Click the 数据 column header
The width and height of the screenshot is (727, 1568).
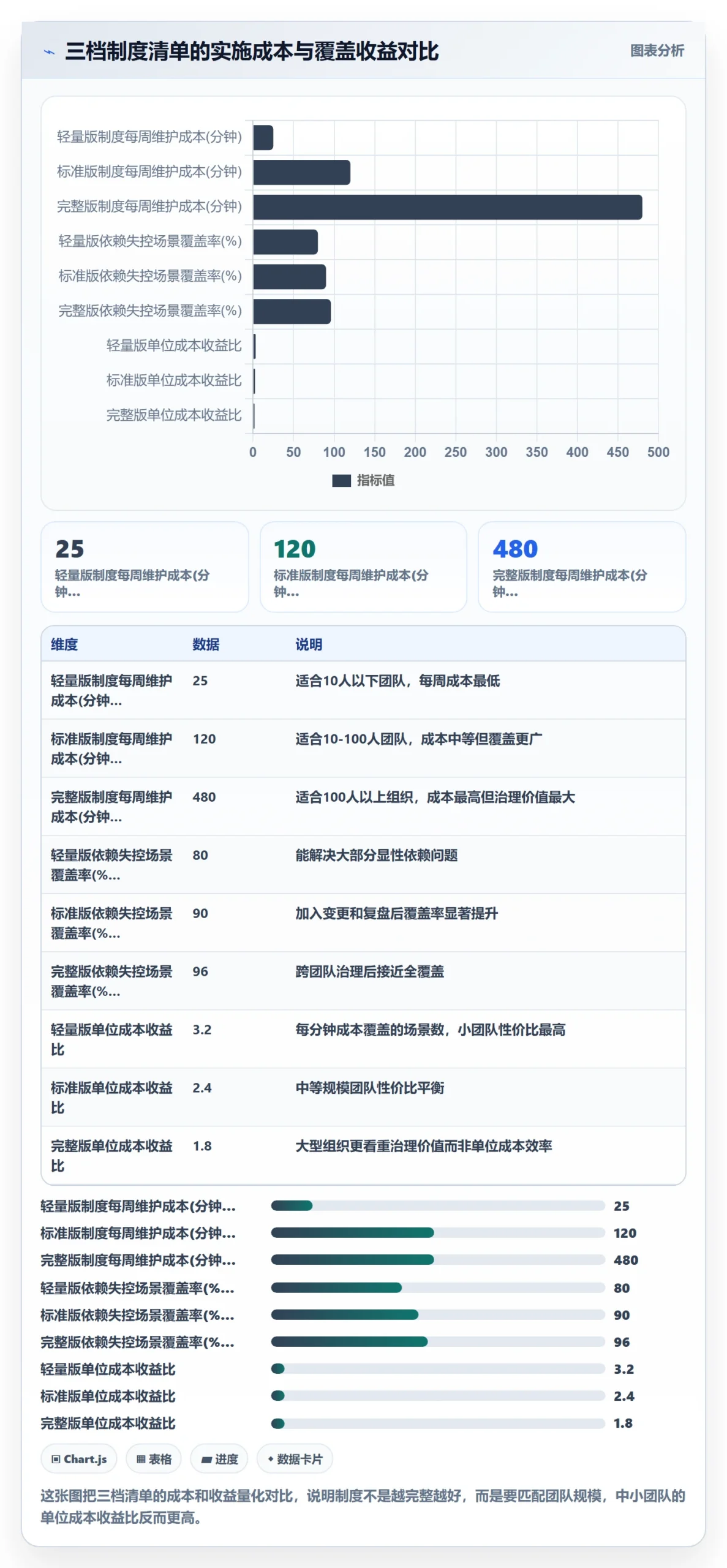click(x=206, y=644)
